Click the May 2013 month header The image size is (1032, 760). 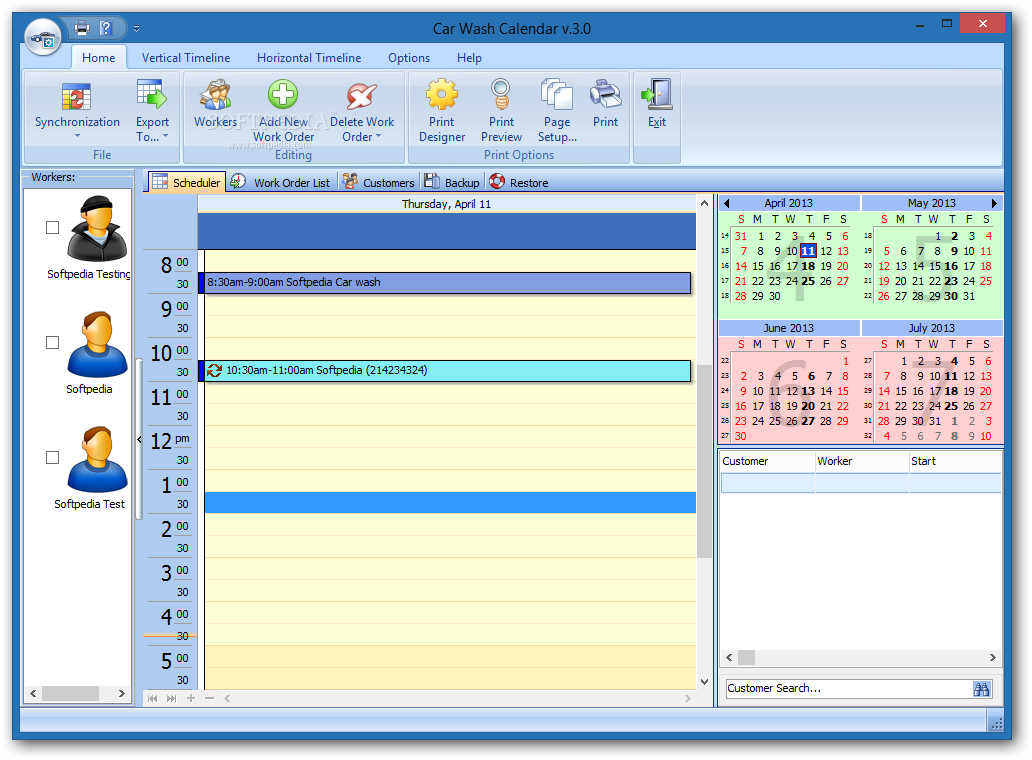tap(931, 203)
